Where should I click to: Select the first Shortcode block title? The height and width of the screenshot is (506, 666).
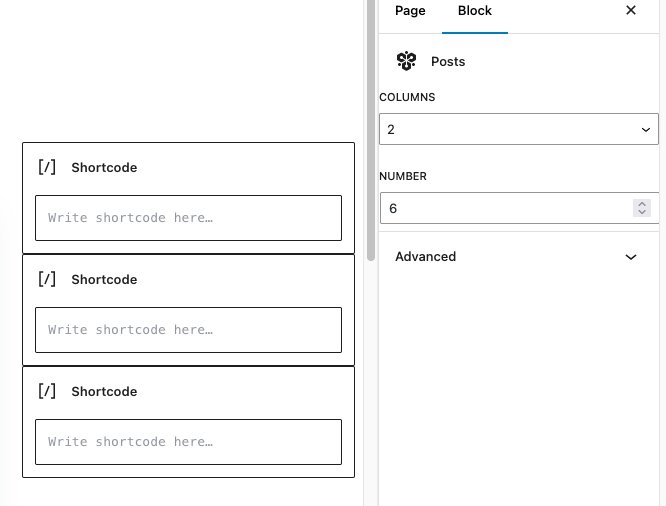coord(104,167)
